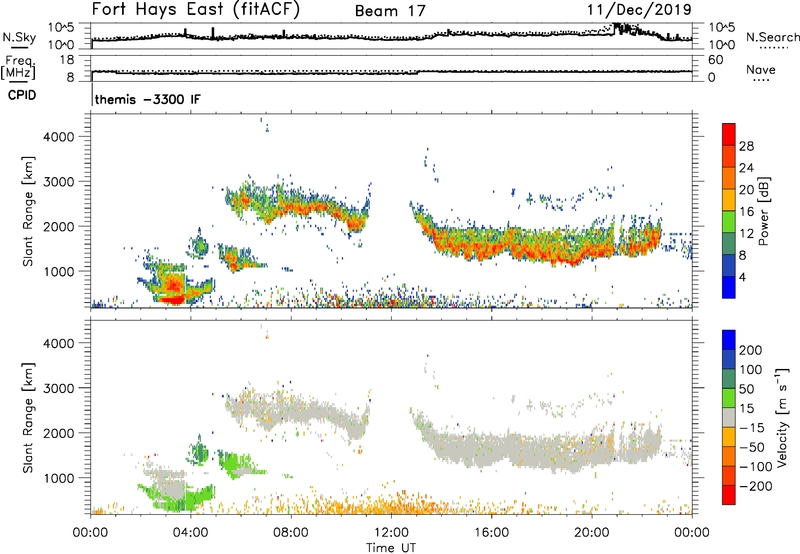This screenshot has height=554, width=800.
Task: Click the 'Nave' legend label
Action: [760, 69]
